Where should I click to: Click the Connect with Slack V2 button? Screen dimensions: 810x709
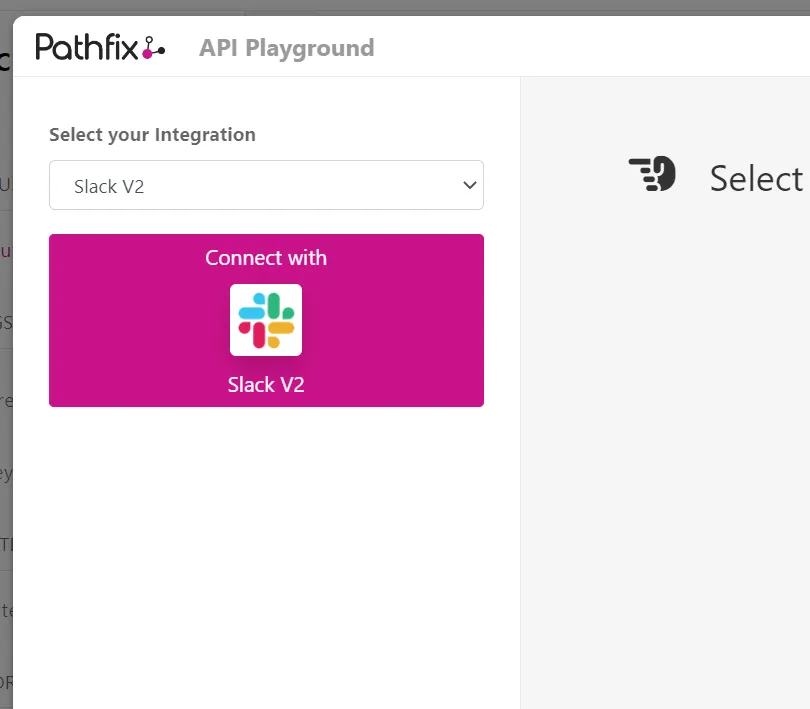(266, 320)
